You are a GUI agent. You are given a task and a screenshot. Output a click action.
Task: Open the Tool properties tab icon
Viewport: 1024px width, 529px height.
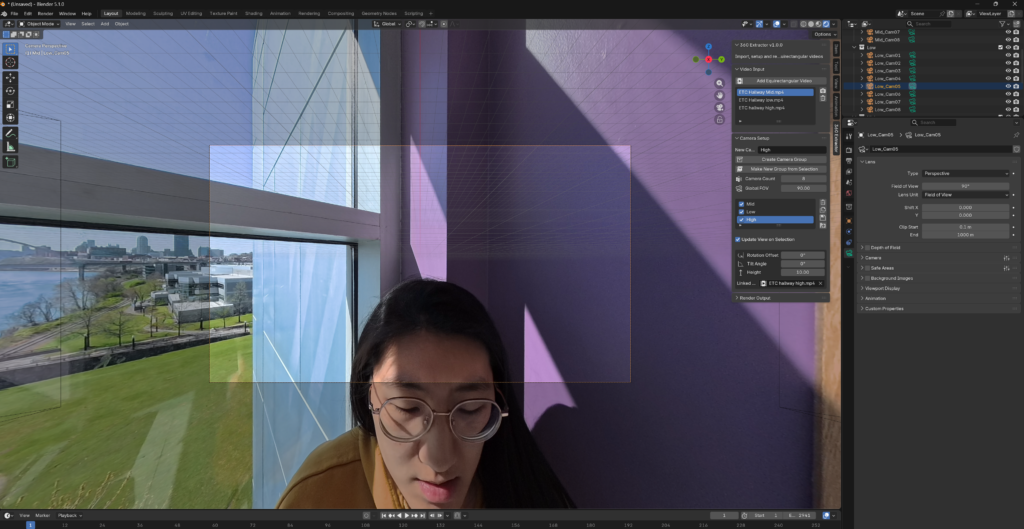click(x=848, y=136)
